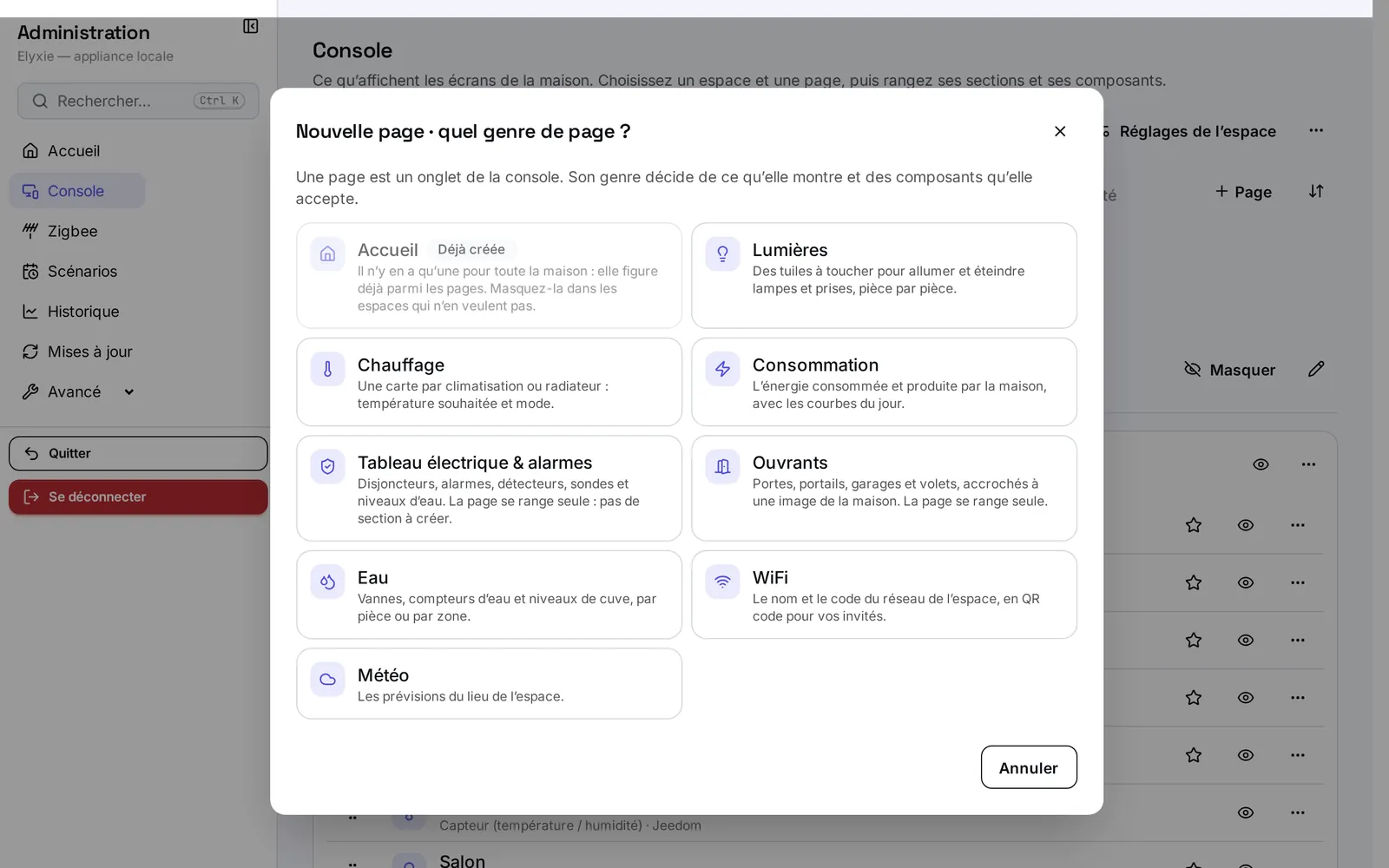Select the Tableau électrique & alarmes shield card
Screen dimensions: 1389x868
pyautogui.click(x=489, y=488)
